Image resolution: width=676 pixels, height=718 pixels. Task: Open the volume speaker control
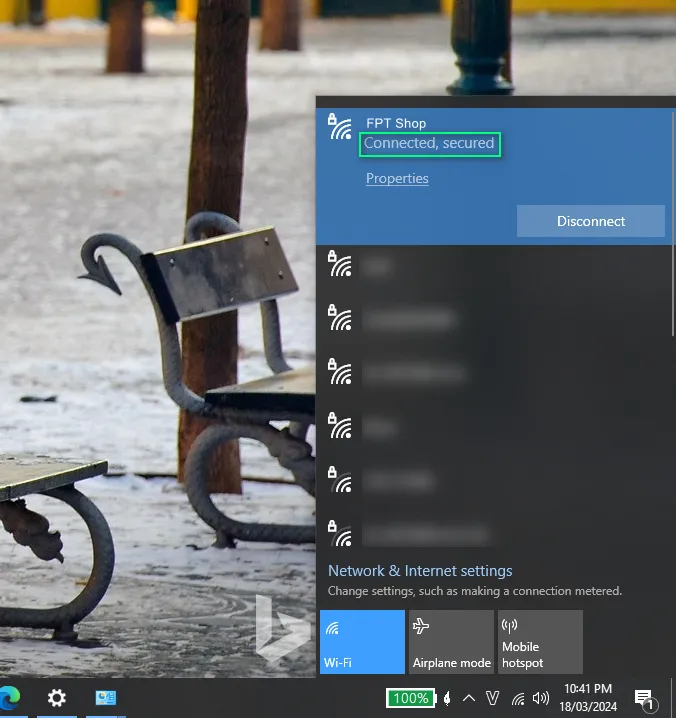tap(541, 698)
